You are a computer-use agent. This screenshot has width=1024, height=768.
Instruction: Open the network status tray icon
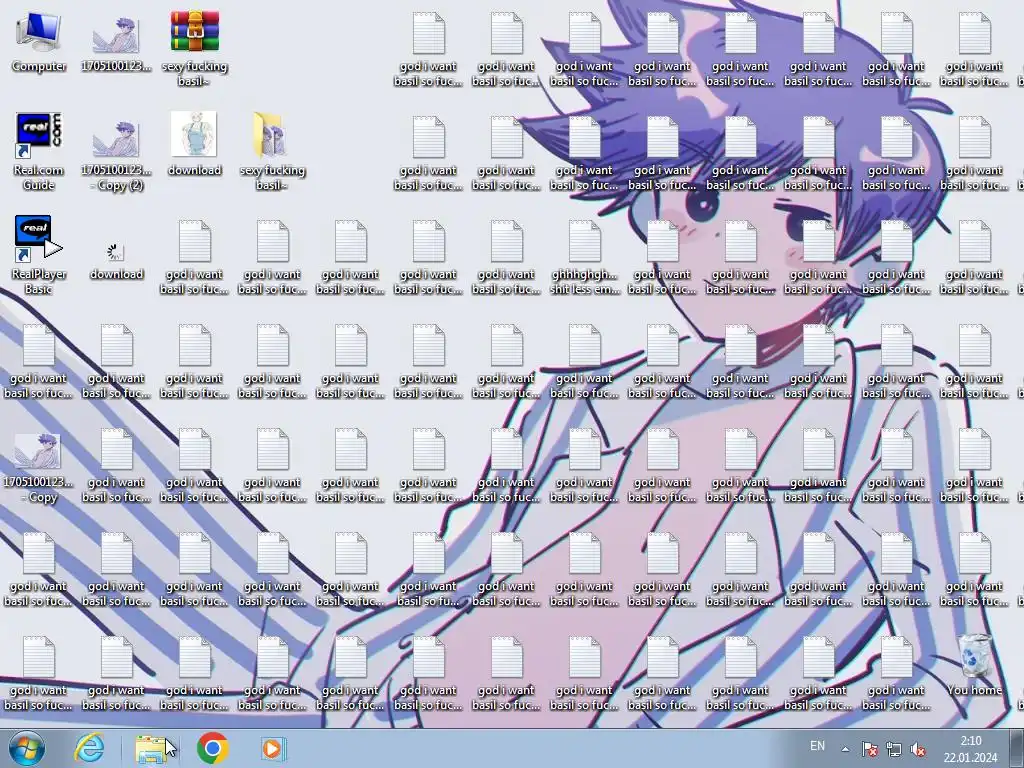tap(894, 749)
